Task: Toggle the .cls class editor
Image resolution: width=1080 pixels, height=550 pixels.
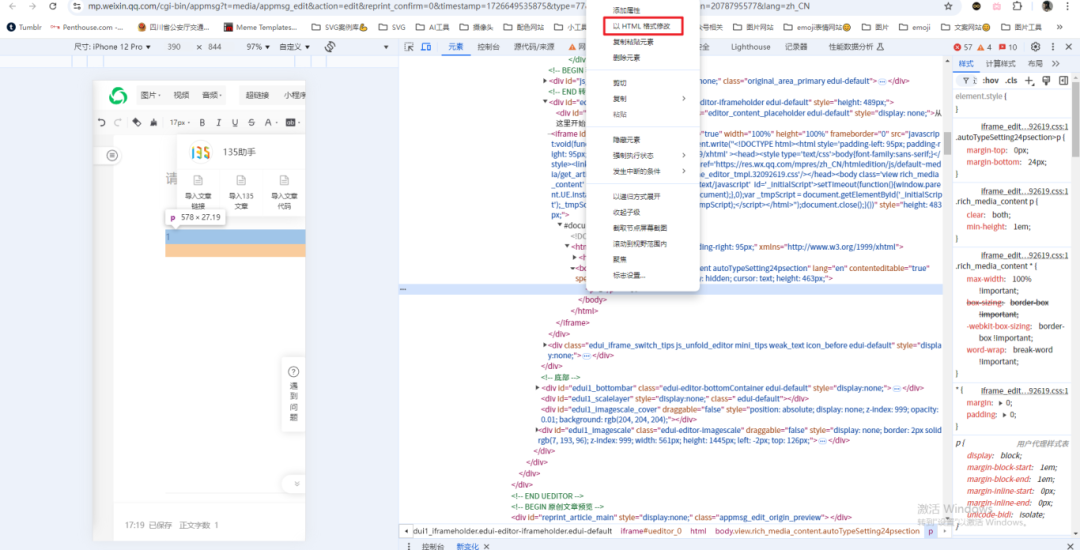Action: pyautogui.click(x=1013, y=80)
